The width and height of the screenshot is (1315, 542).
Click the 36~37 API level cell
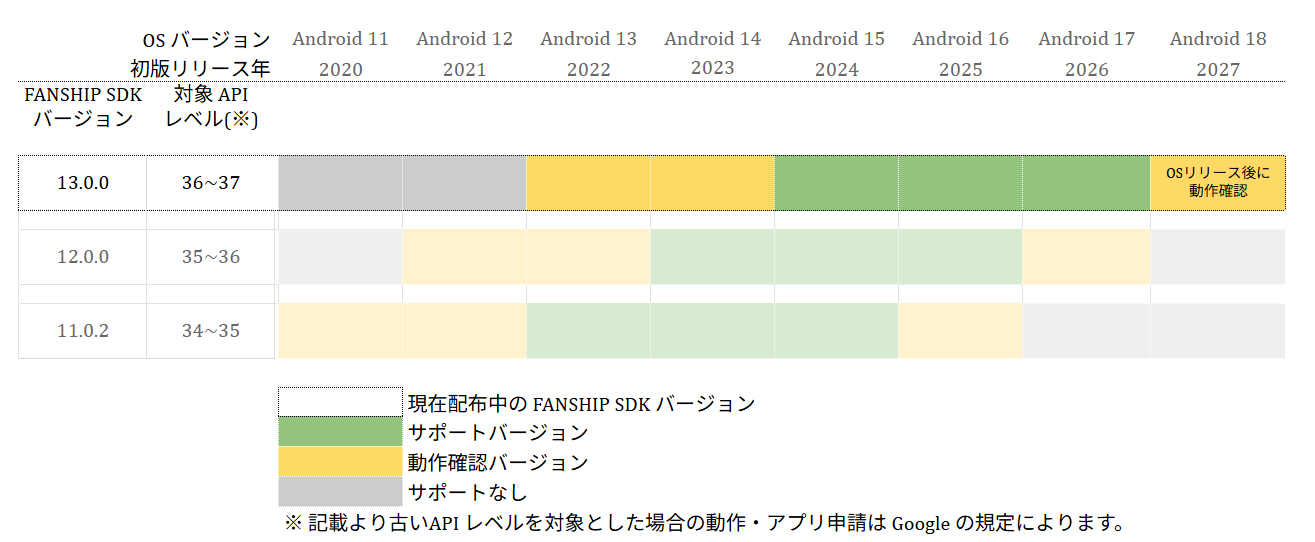click(x=211, y=183)
